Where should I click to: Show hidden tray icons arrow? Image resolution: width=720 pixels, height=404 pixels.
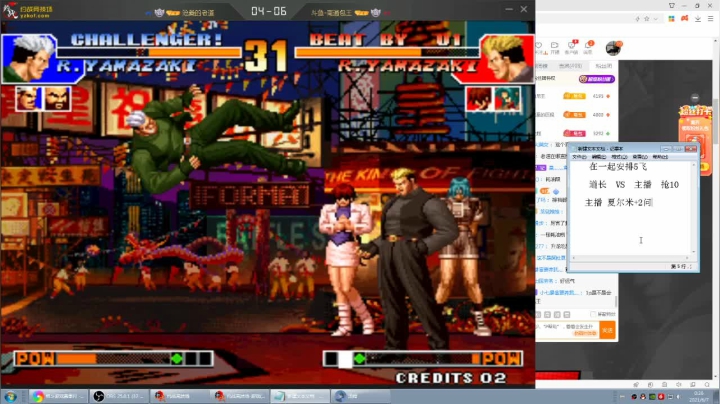coord(622,396)
